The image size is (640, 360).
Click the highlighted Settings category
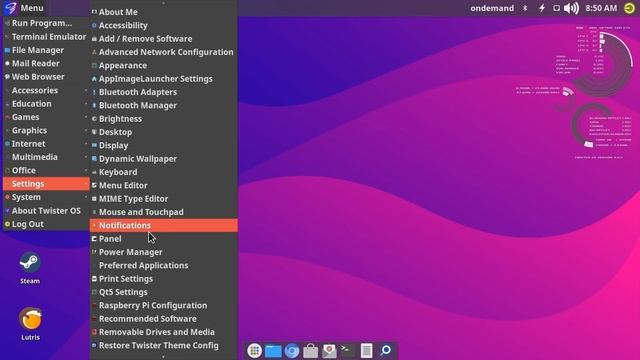46,184
